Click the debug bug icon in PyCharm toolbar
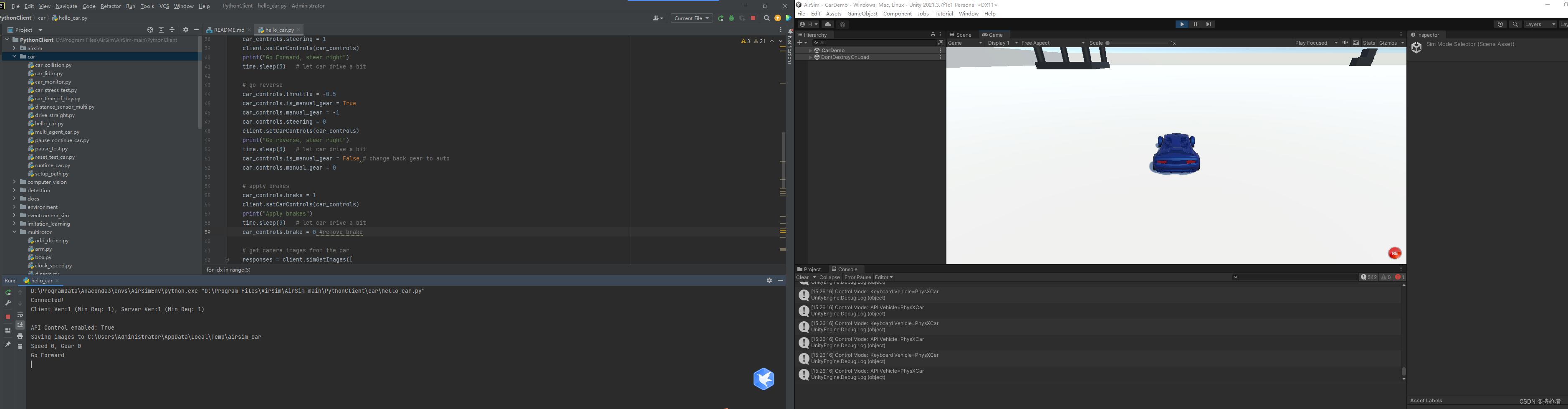1568x409 pixels. pos(731,18)
